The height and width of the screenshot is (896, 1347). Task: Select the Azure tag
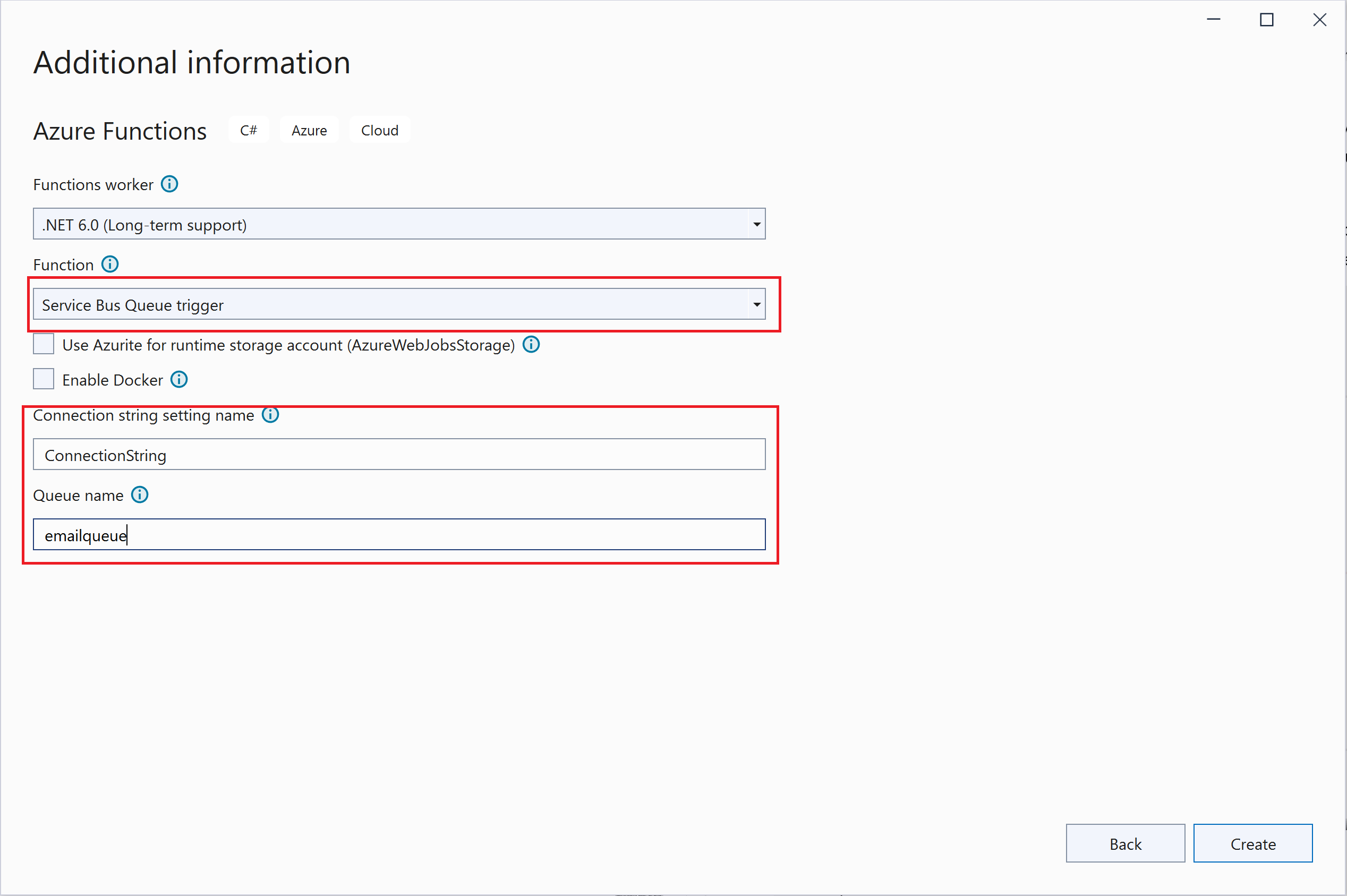(x=309, y=130)
